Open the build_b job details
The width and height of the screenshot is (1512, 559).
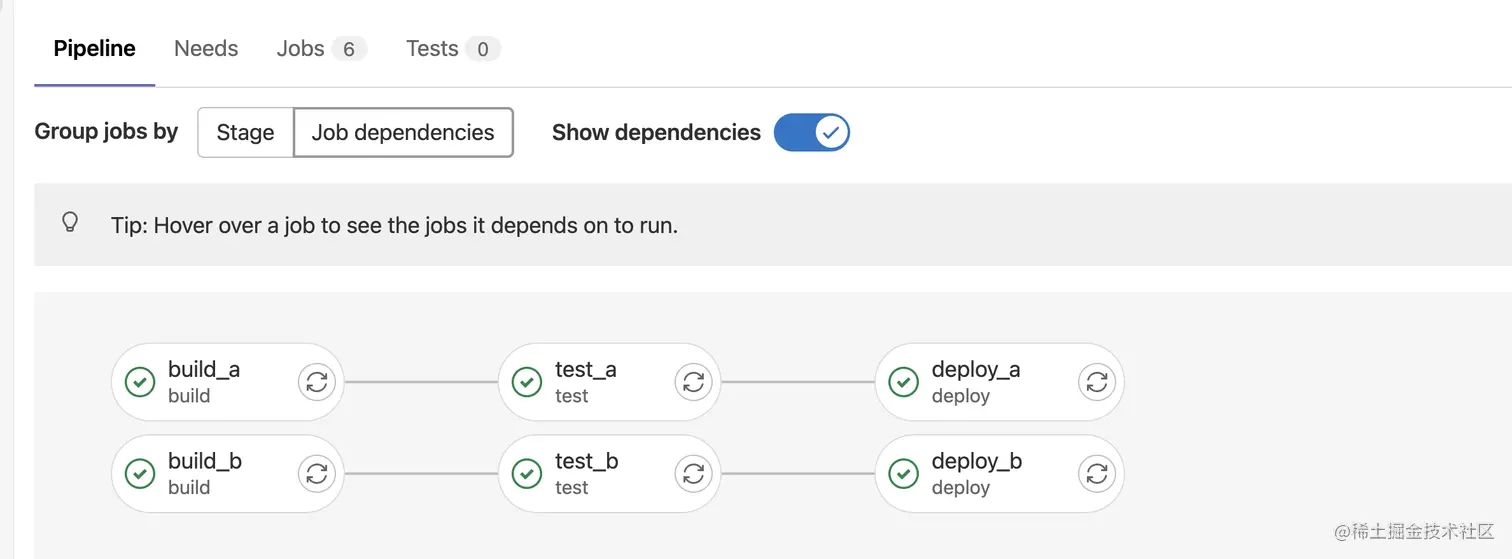pos(206,473)
